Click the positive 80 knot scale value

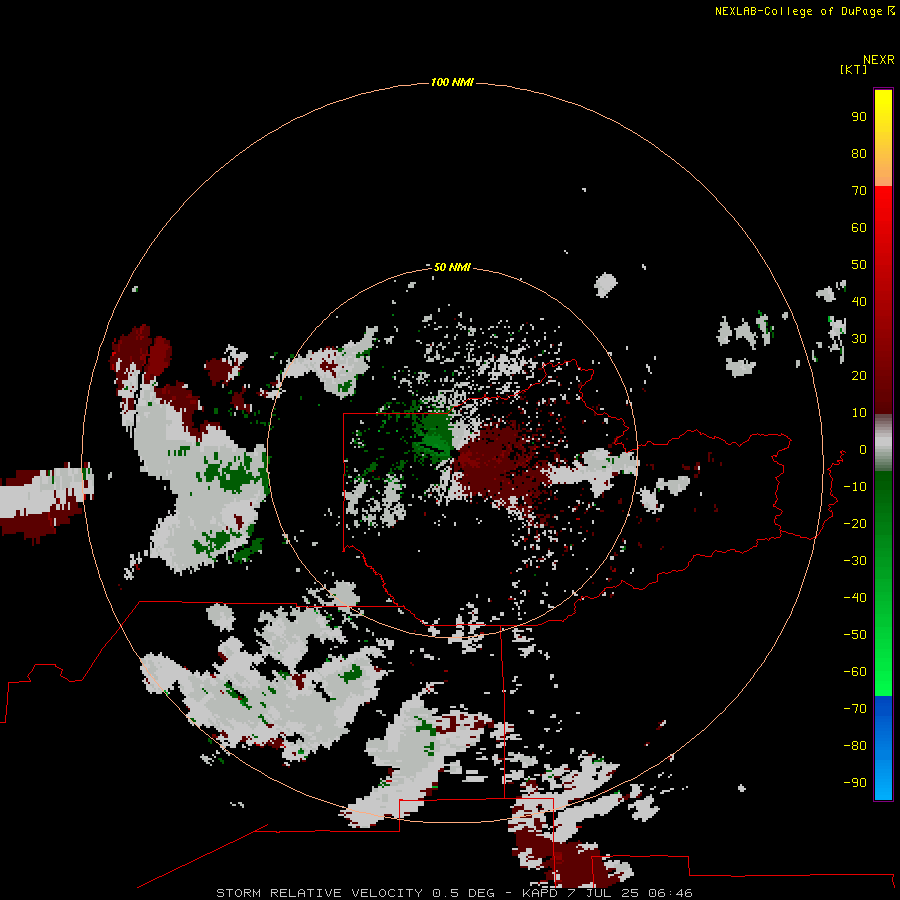click(859, 153)
